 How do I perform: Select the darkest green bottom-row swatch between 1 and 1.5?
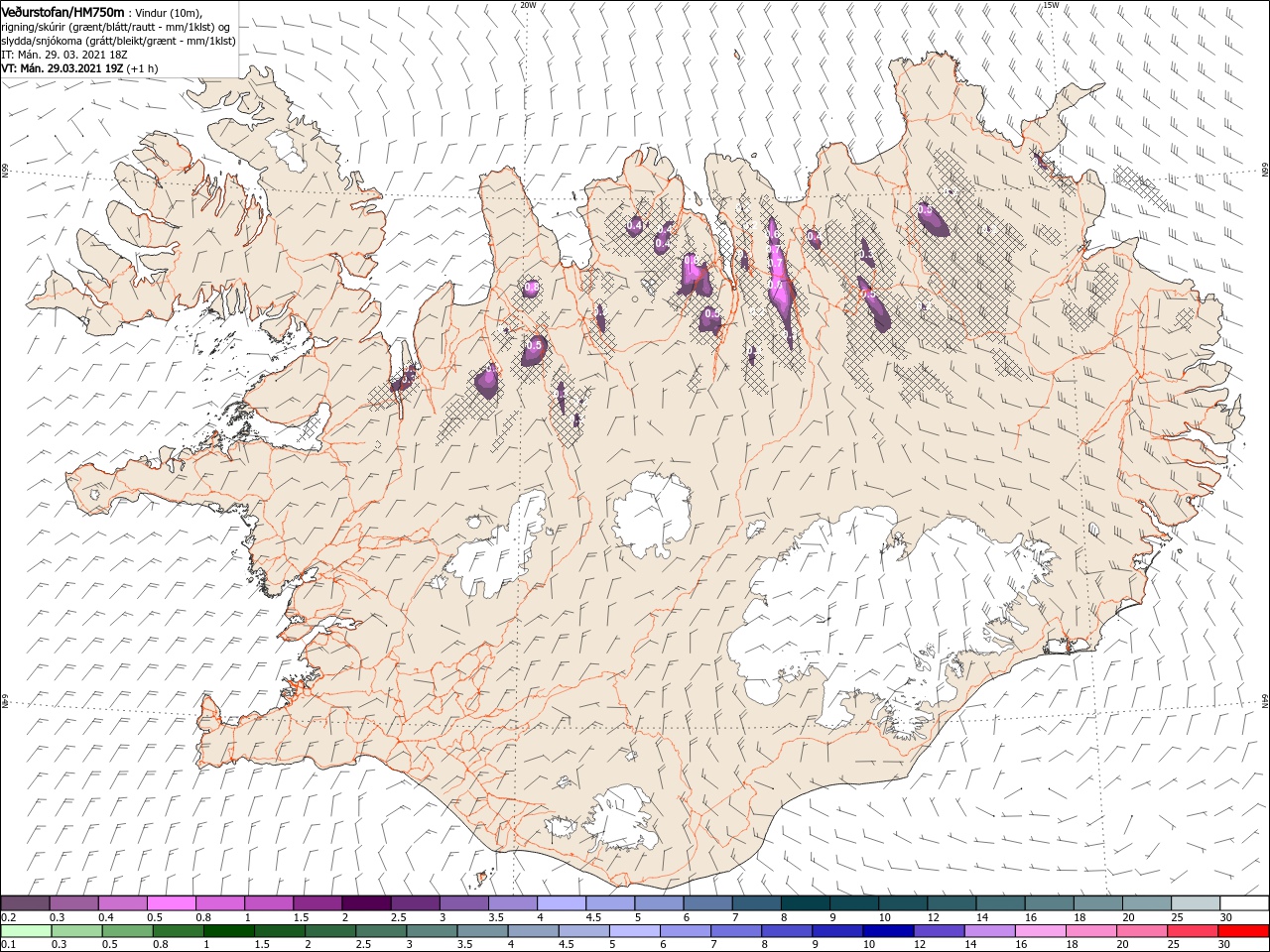(x=229, y=931)
